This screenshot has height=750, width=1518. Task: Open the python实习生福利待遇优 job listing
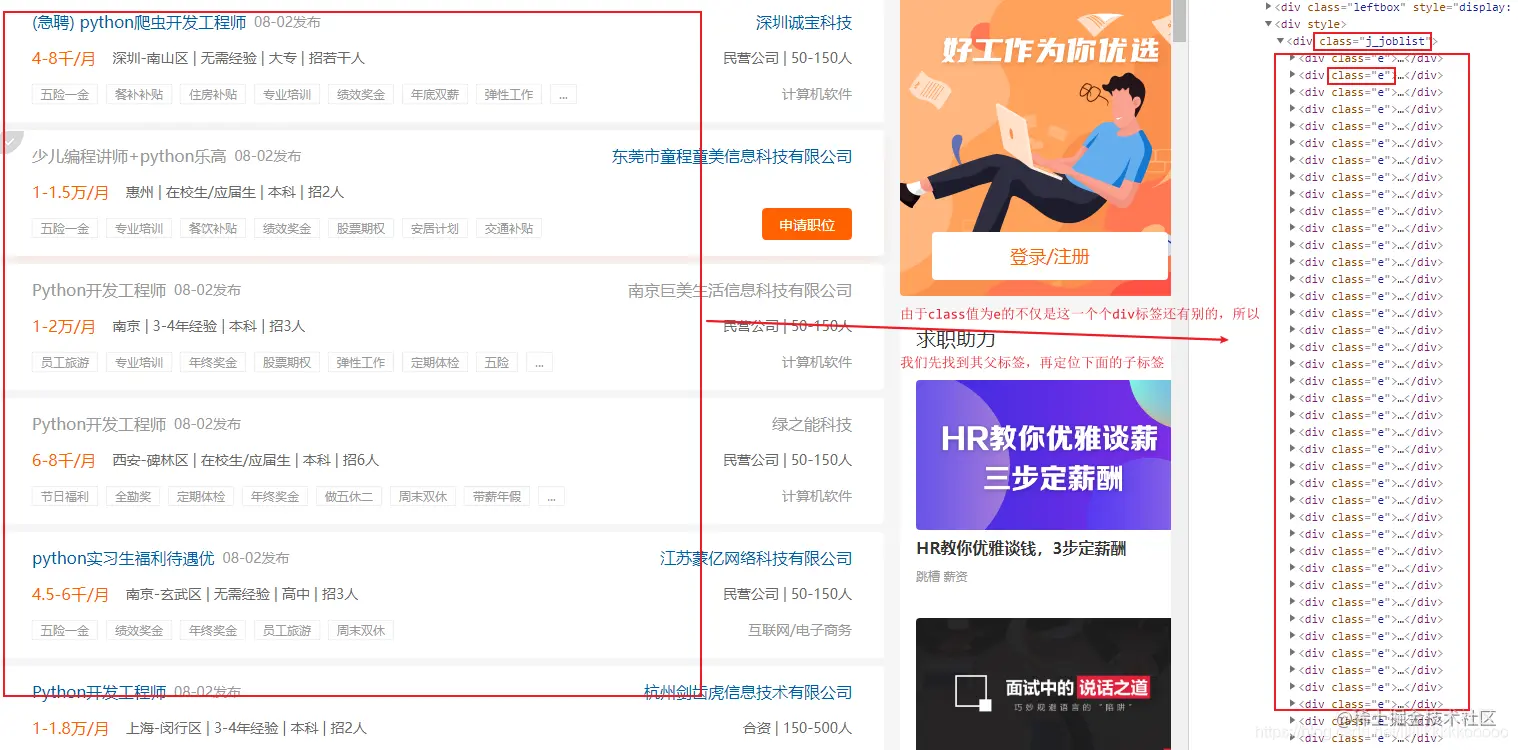coord(123,558)
